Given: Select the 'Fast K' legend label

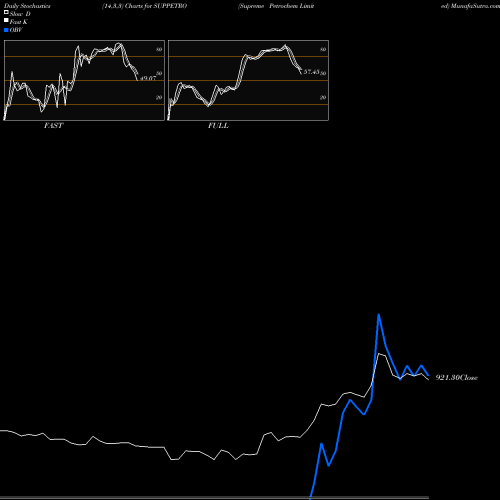Looking at the screenshot, I should click(19, 22).
